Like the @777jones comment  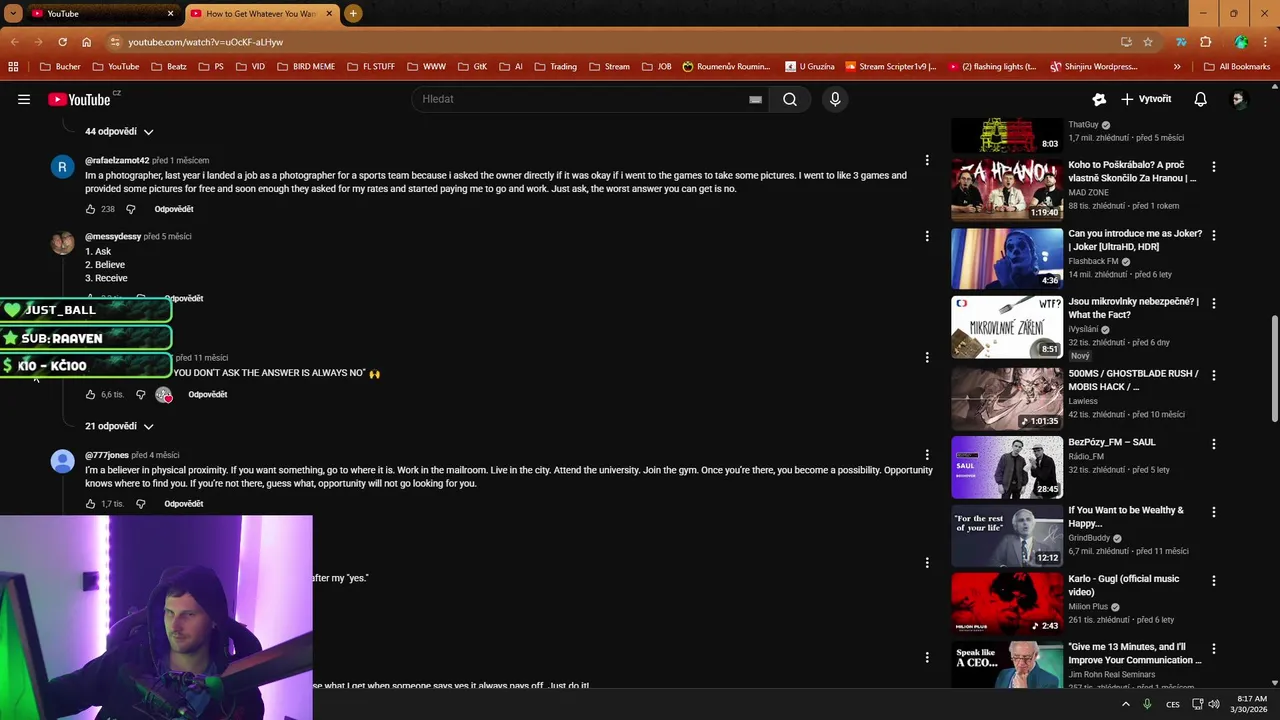[90, 504]
